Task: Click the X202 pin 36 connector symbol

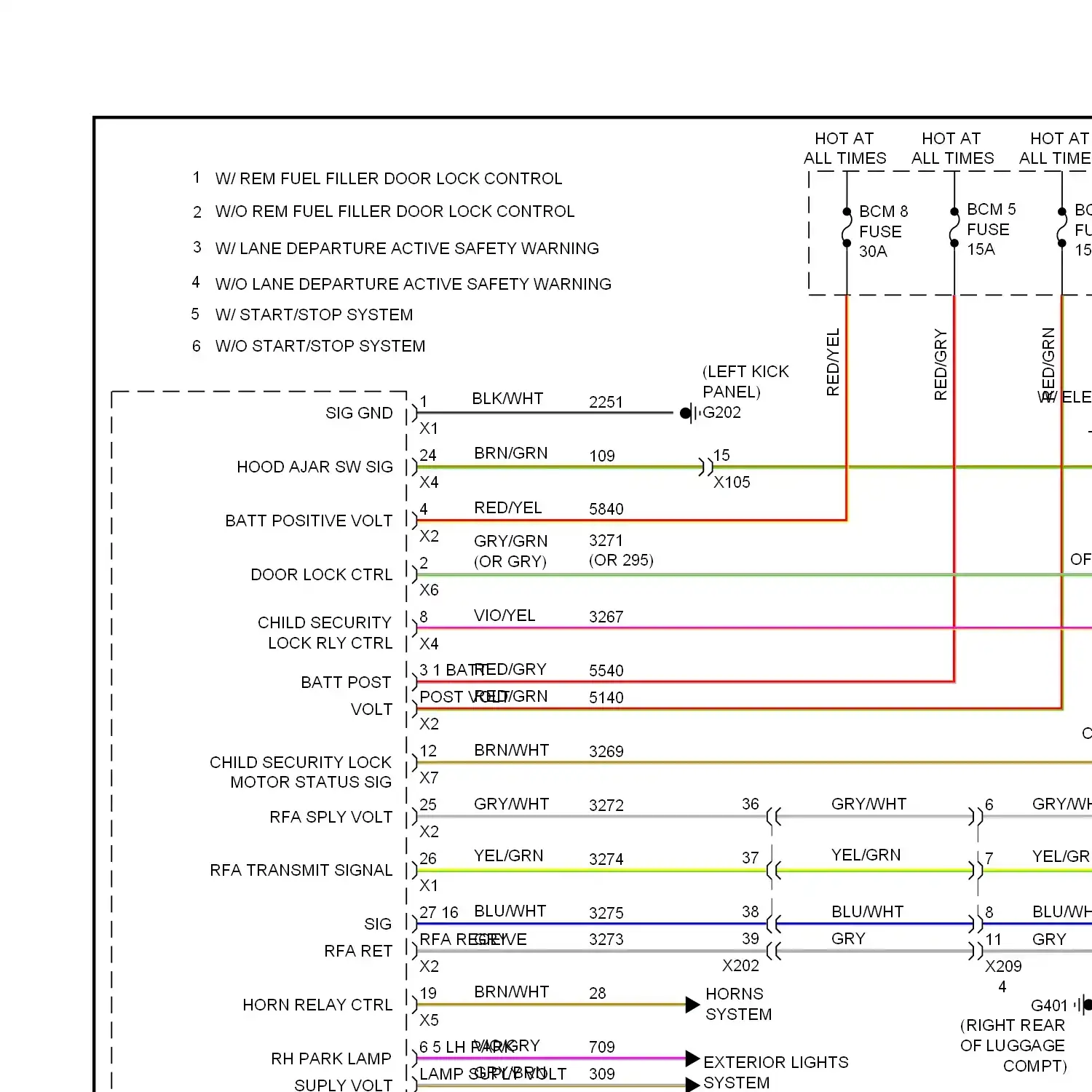Action: click(x=773, y=817)
